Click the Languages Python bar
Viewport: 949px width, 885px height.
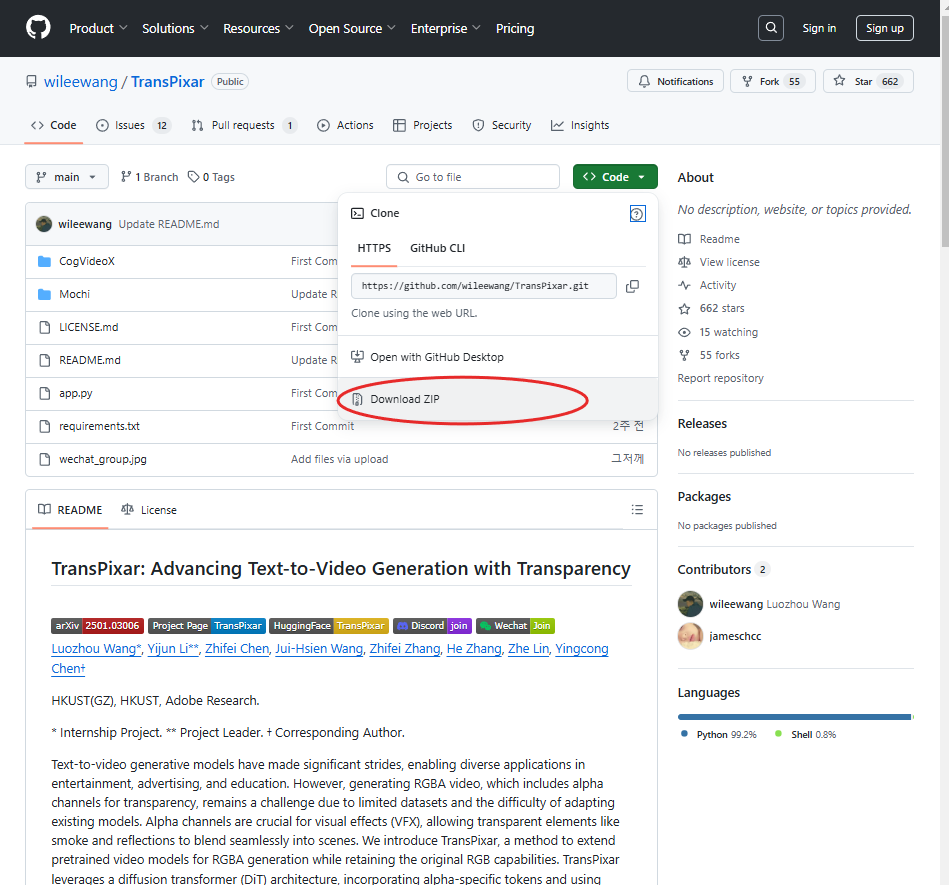(794, 717)
